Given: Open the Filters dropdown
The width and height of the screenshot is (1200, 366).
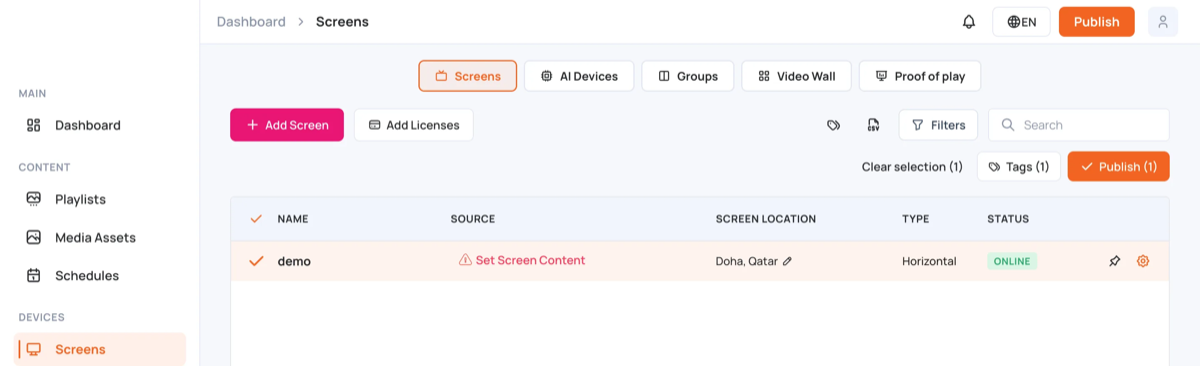Looking at the screenshot, I should pos(938,125).
